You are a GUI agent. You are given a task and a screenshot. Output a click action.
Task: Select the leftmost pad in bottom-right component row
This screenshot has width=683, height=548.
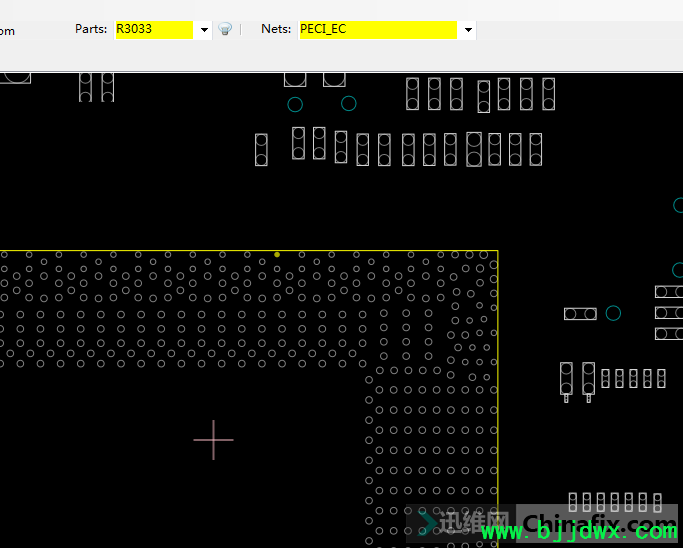[x=573, y=501]
